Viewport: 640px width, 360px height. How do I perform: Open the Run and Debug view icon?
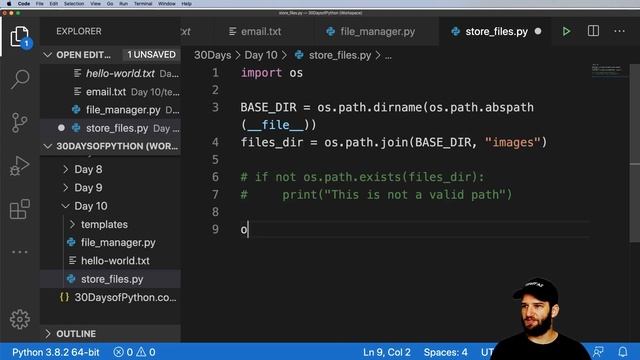pos(20,166)
